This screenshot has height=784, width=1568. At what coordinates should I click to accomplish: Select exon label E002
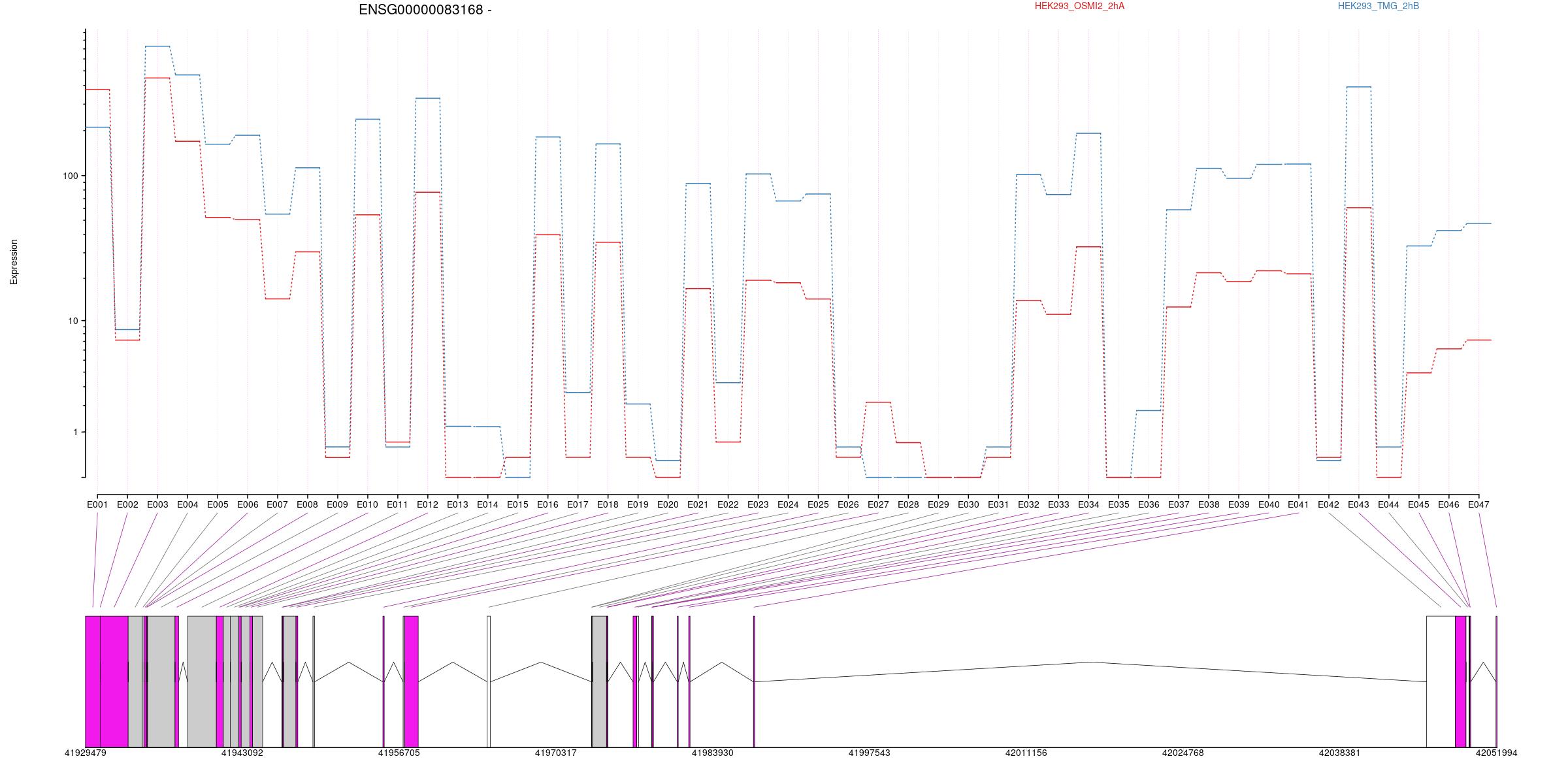click(127, 504)
